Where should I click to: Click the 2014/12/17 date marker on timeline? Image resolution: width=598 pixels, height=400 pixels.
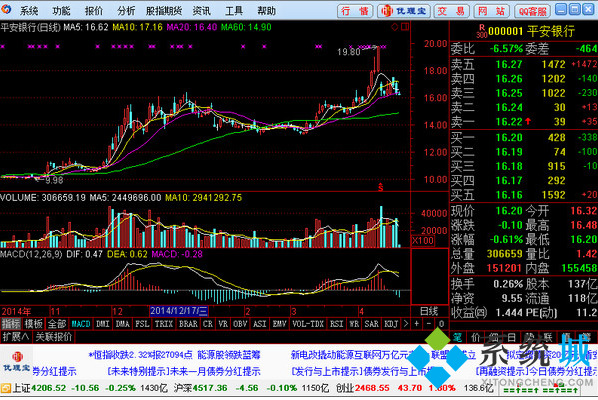click(179, 311)
